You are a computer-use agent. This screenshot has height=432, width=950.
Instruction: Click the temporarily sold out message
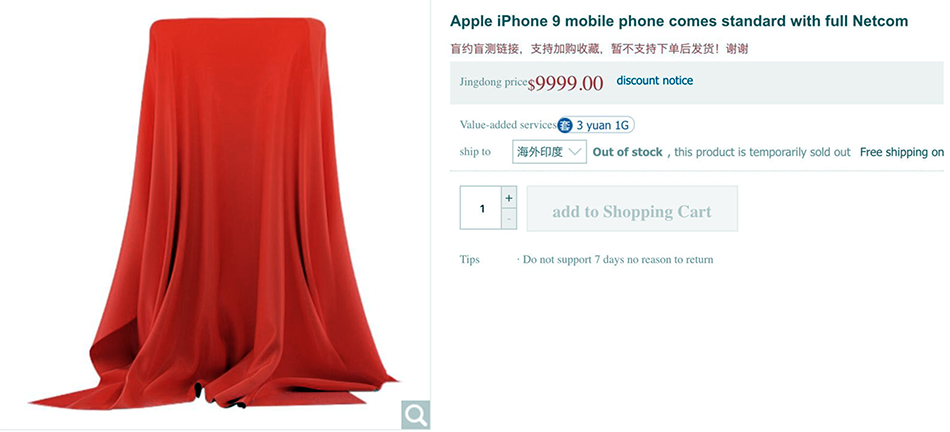762,152
